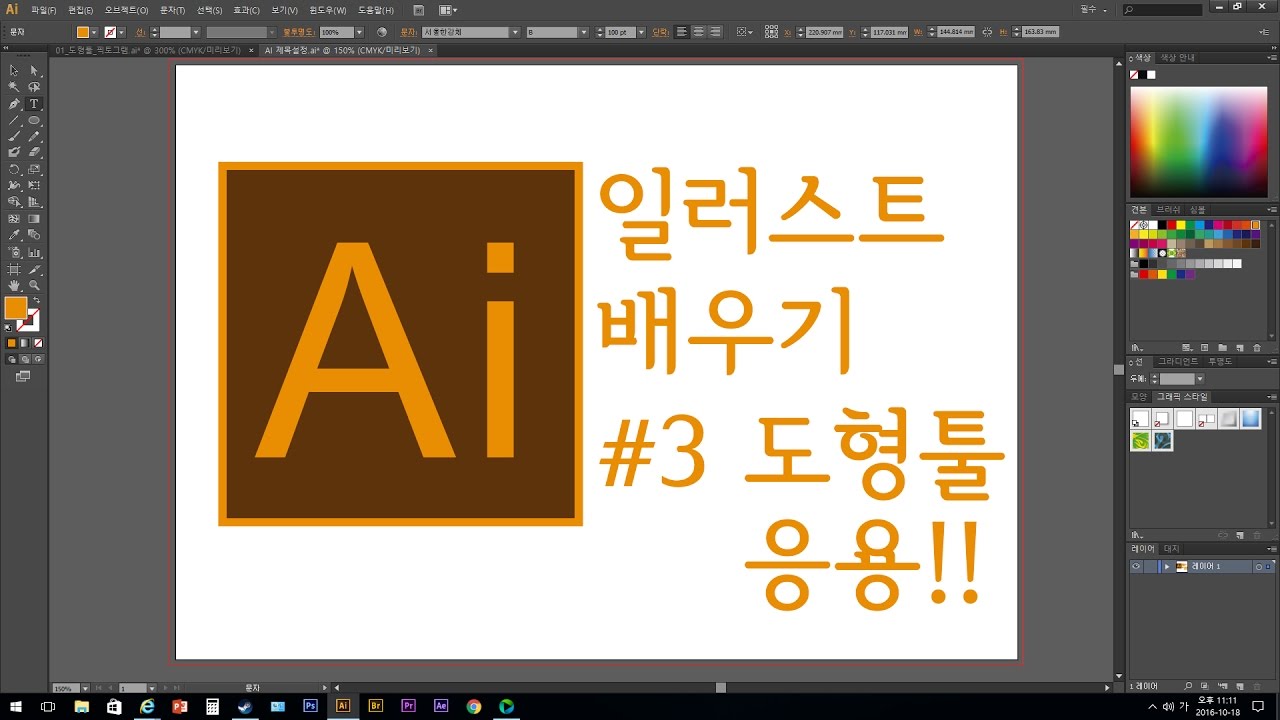This screenshot has height=720, width=1280.
Task: Select the Zoom tool
Action: coord(34,285)
